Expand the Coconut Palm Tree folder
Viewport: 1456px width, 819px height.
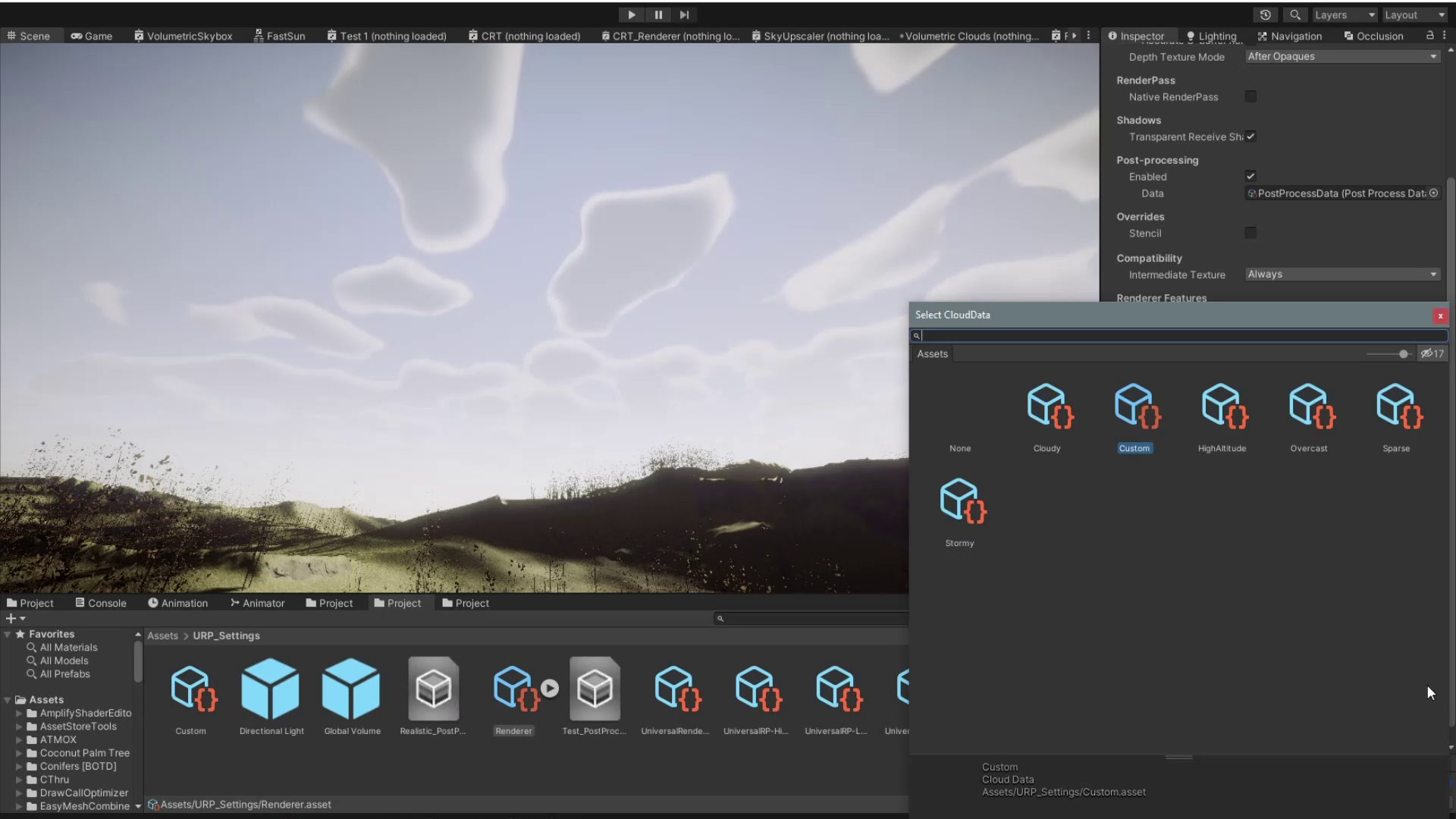[19, 753]
